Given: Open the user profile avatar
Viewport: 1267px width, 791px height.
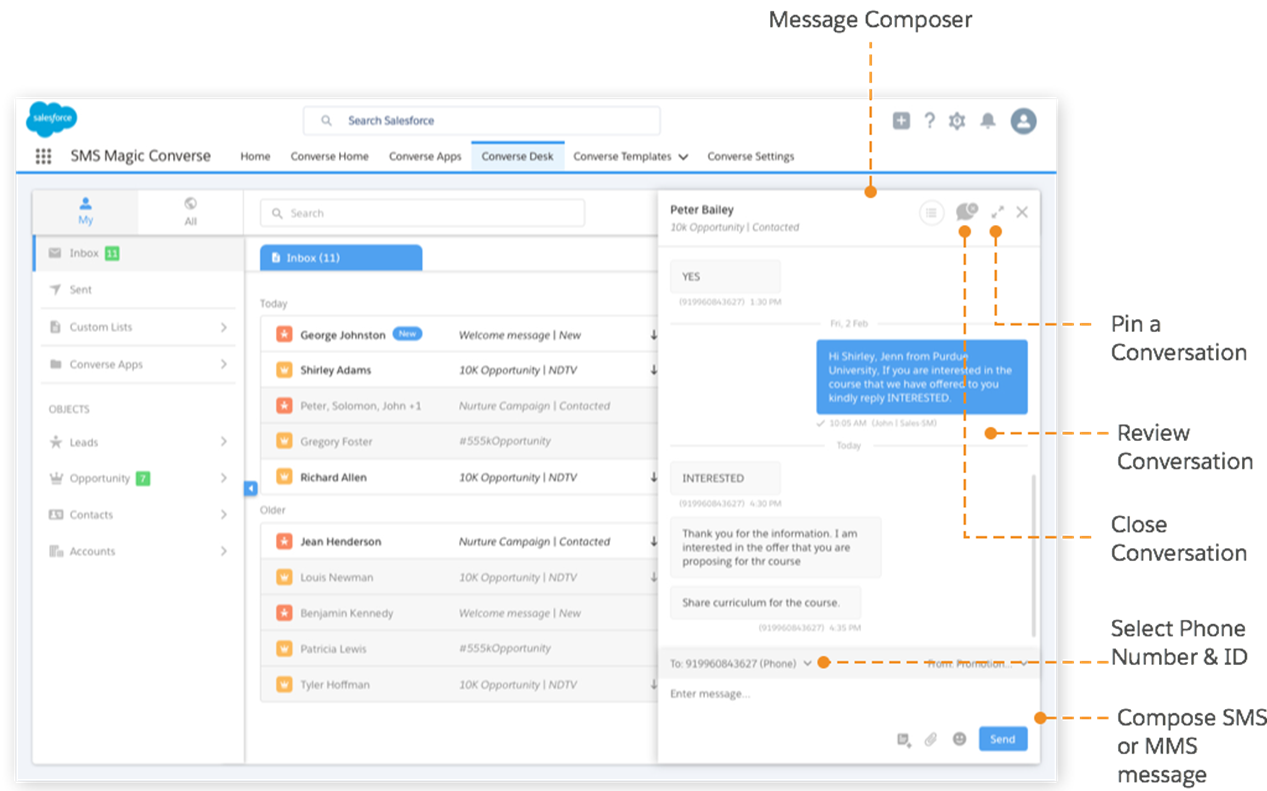Looking at the screenshot, I should [1023, 121].
